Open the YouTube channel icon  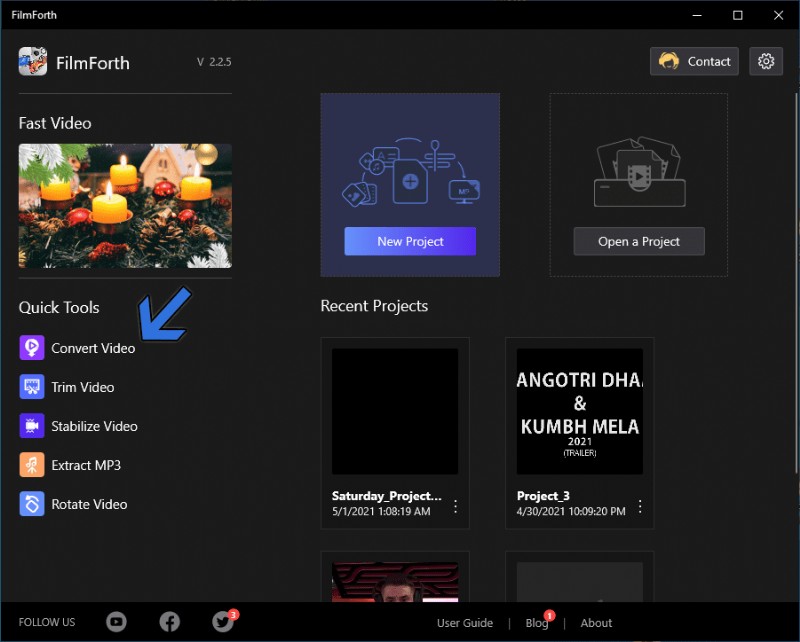coord(117,622)
